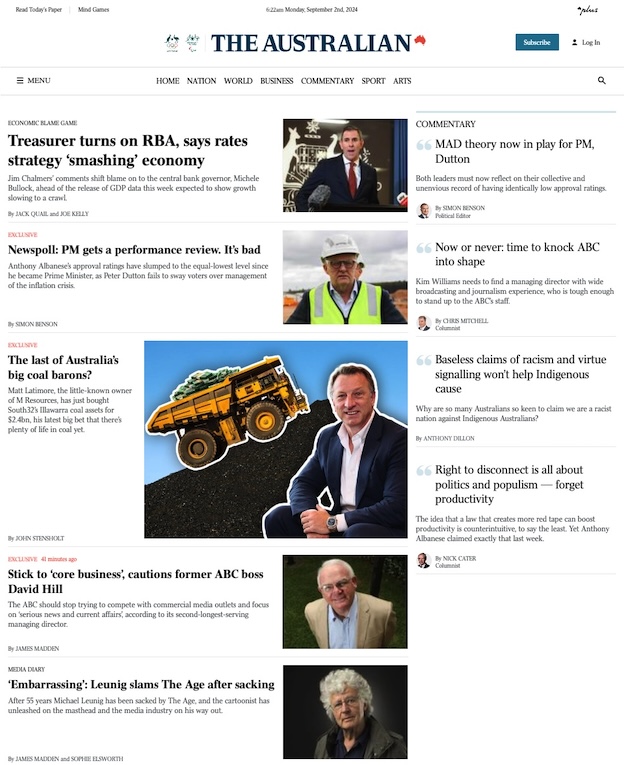Viewport: 624px width, 765px height.
Task: Click Simon Benson's author avatar
Action: tap(423, 211)
